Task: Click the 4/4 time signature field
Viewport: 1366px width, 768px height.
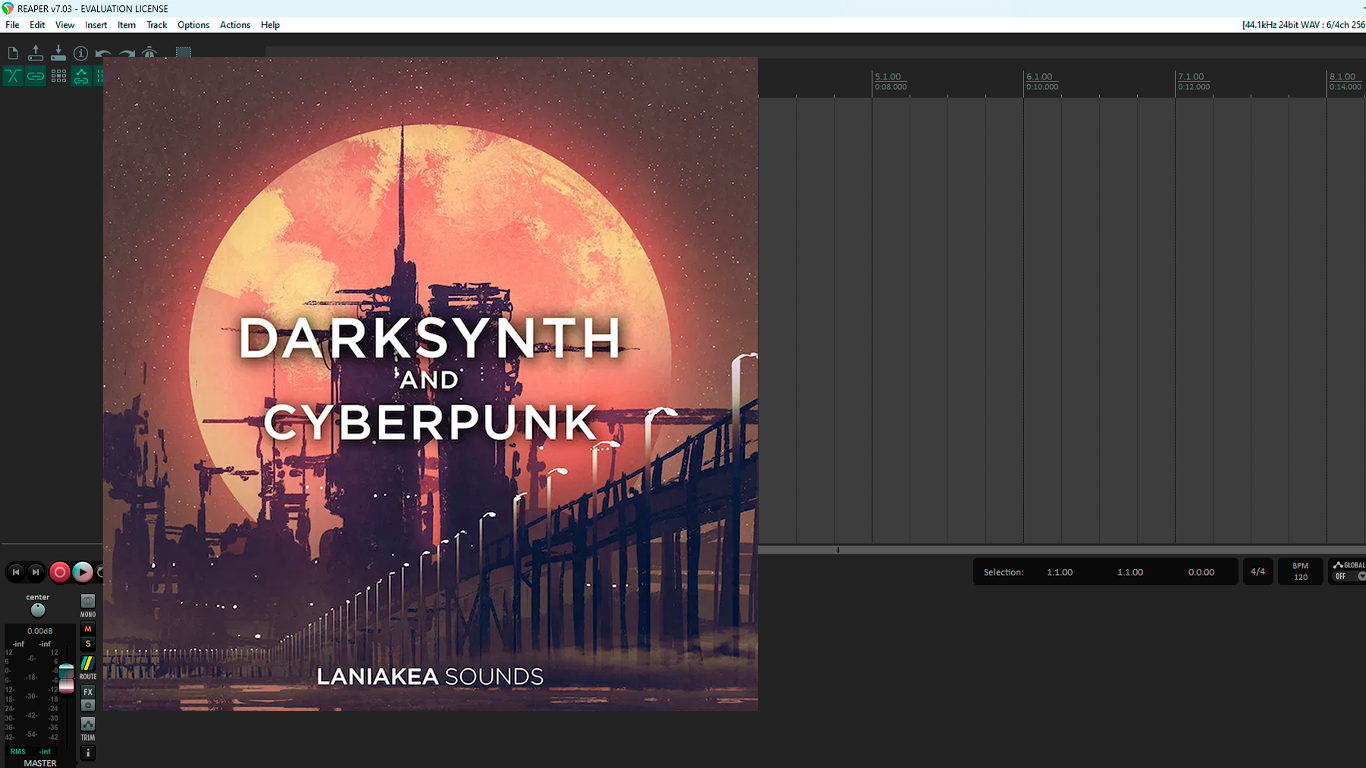Action: 1258,572
